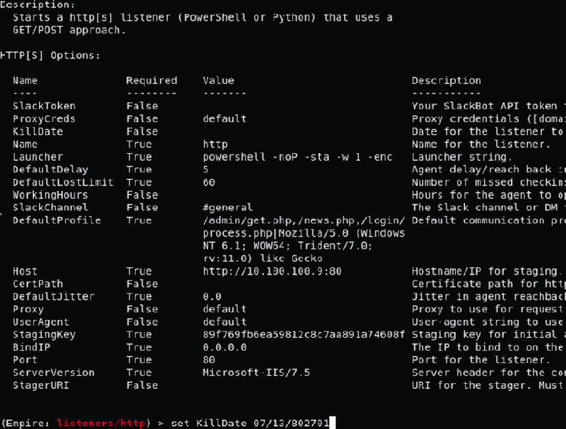Click the HTTP[S] Options heading
This screenshot has width=566, height=429.
[50, 56]
